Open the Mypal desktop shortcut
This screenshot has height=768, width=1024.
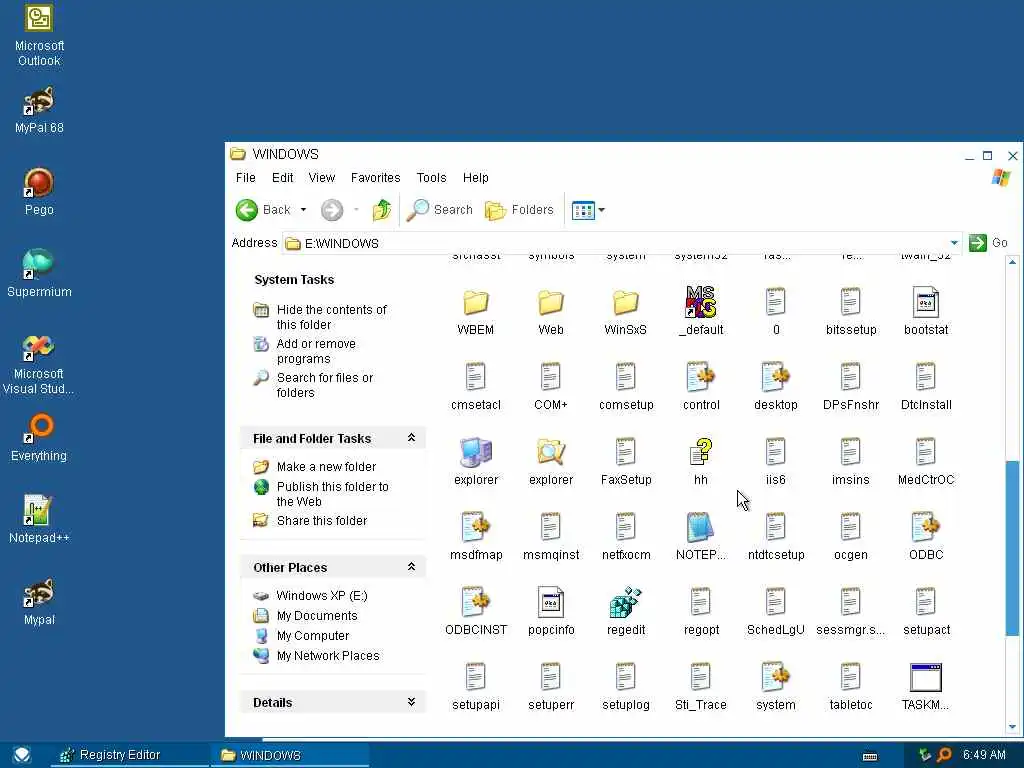tap(39, 601)
